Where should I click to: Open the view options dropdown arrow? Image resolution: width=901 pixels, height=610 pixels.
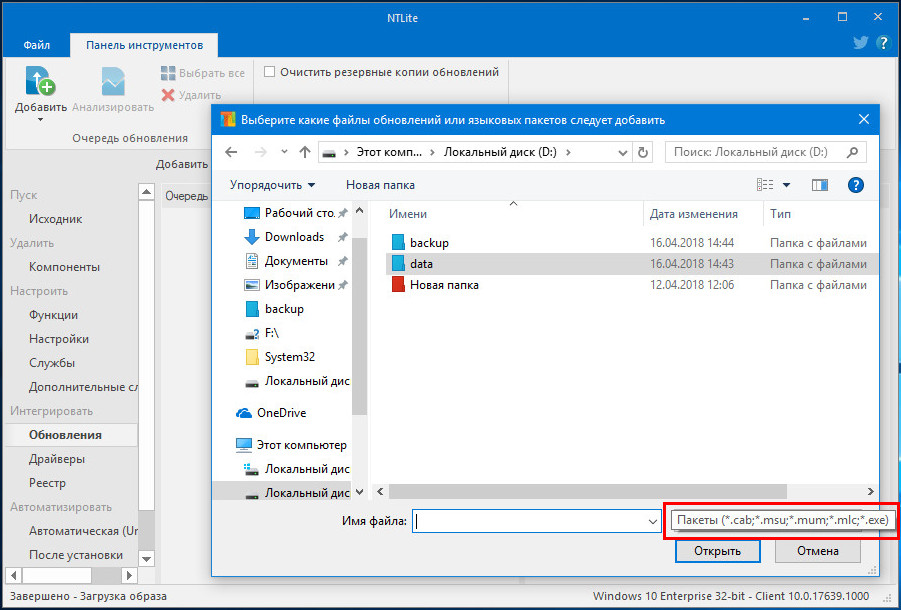[x=787, y=185]
